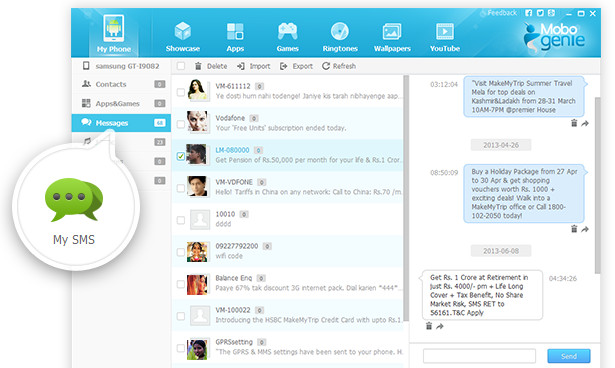
Task: Click the 09227792200 contact photo
Action: coord(197,251)
